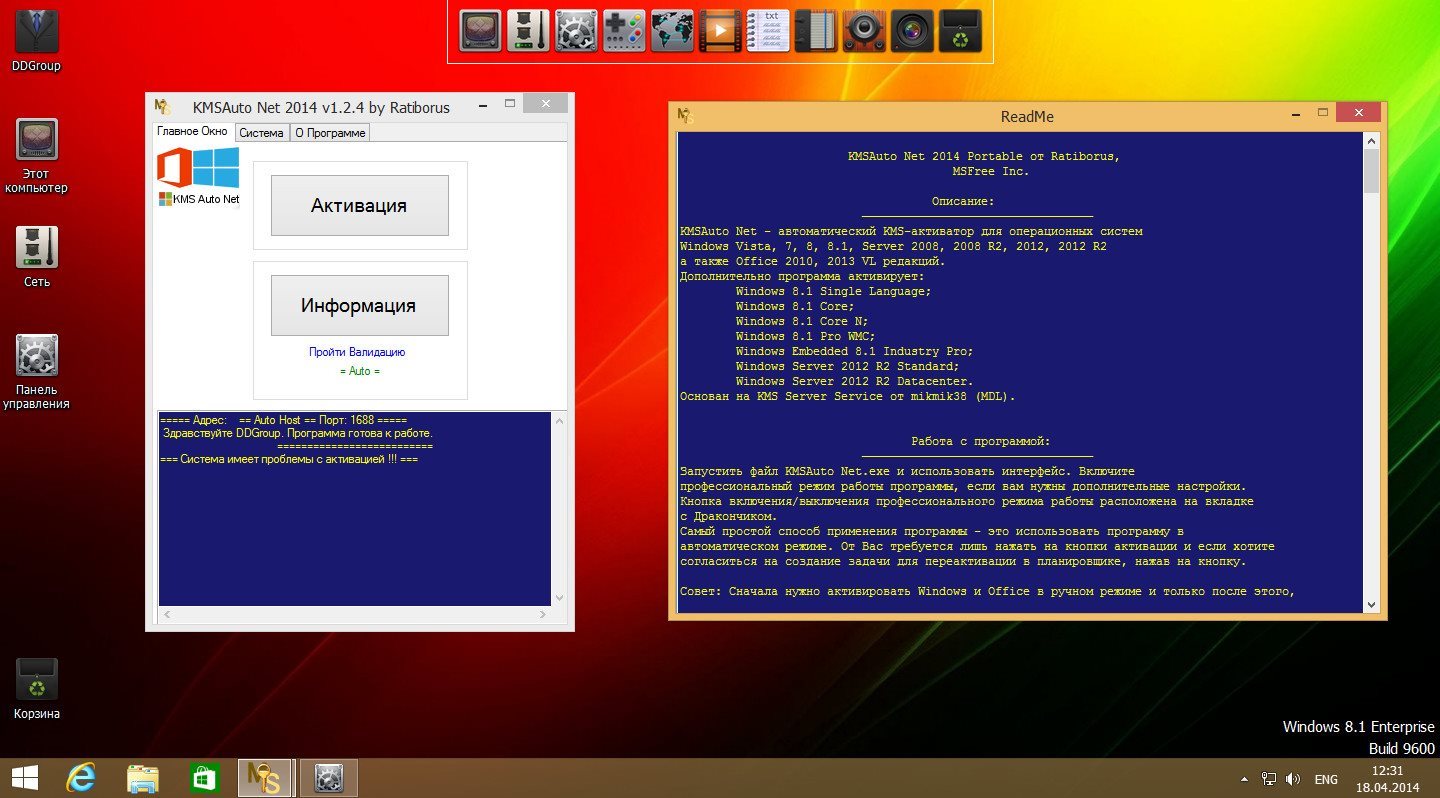1440x798 pixels.
Task: Click the ReadMe scrollbar down arrow
Action: (x=1371, y=605)
